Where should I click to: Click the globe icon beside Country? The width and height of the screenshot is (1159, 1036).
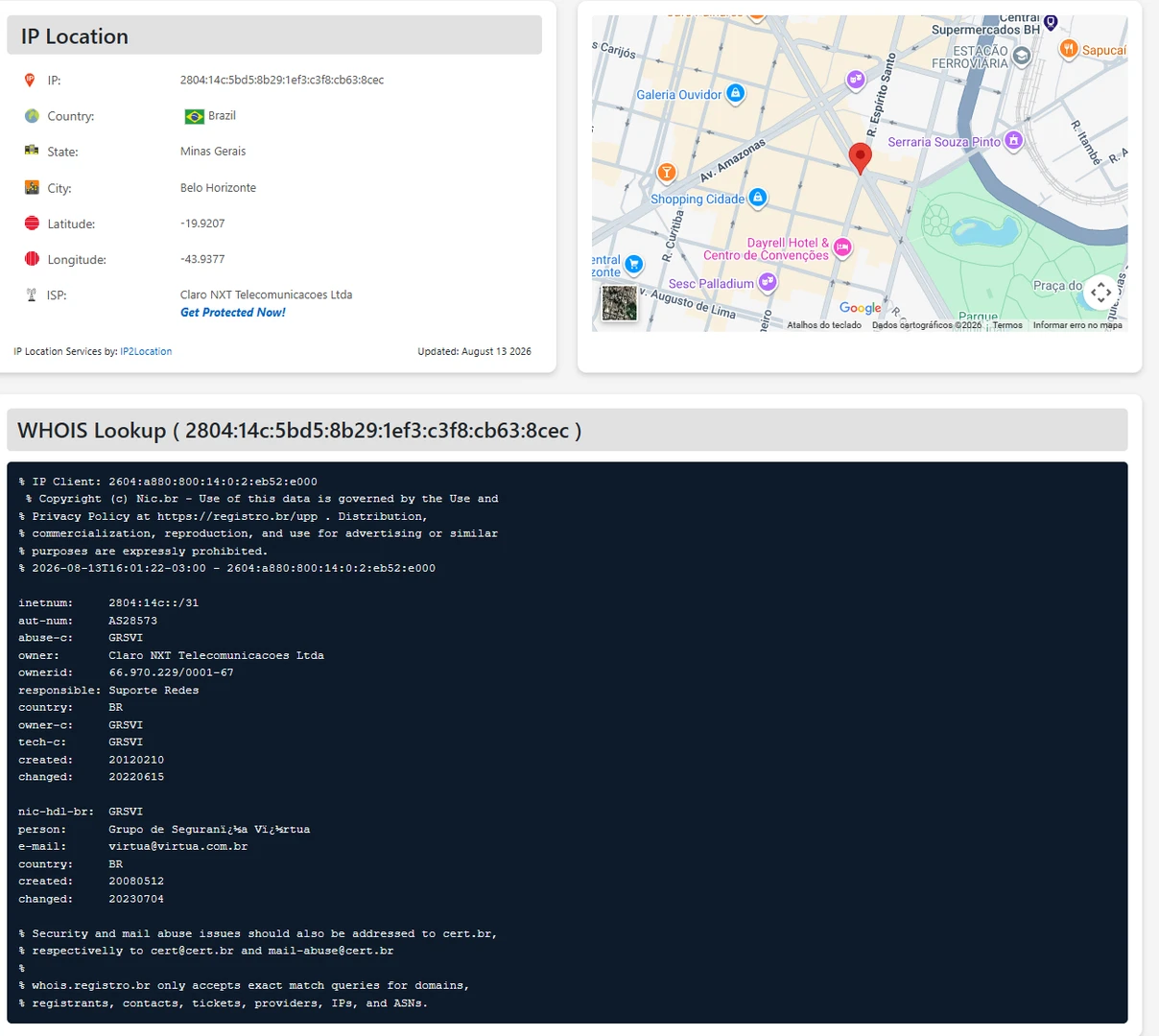32,116
